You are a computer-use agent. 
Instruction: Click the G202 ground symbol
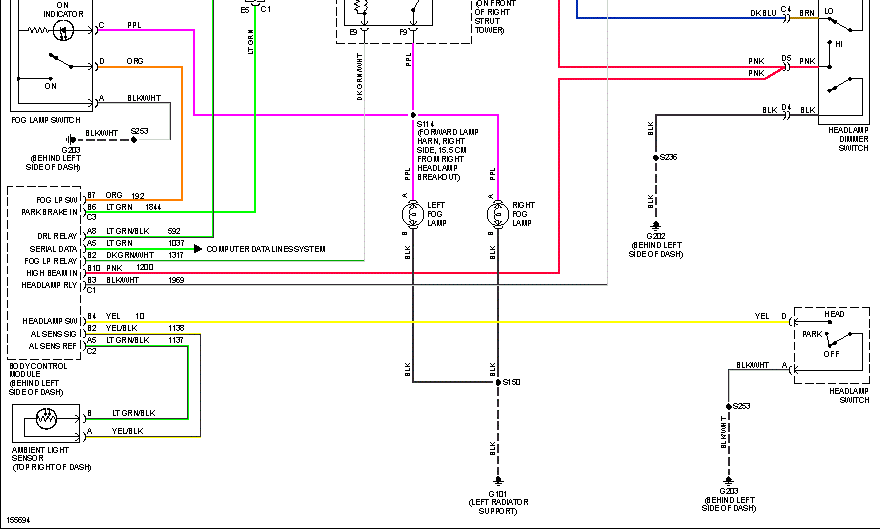point(656,226)
